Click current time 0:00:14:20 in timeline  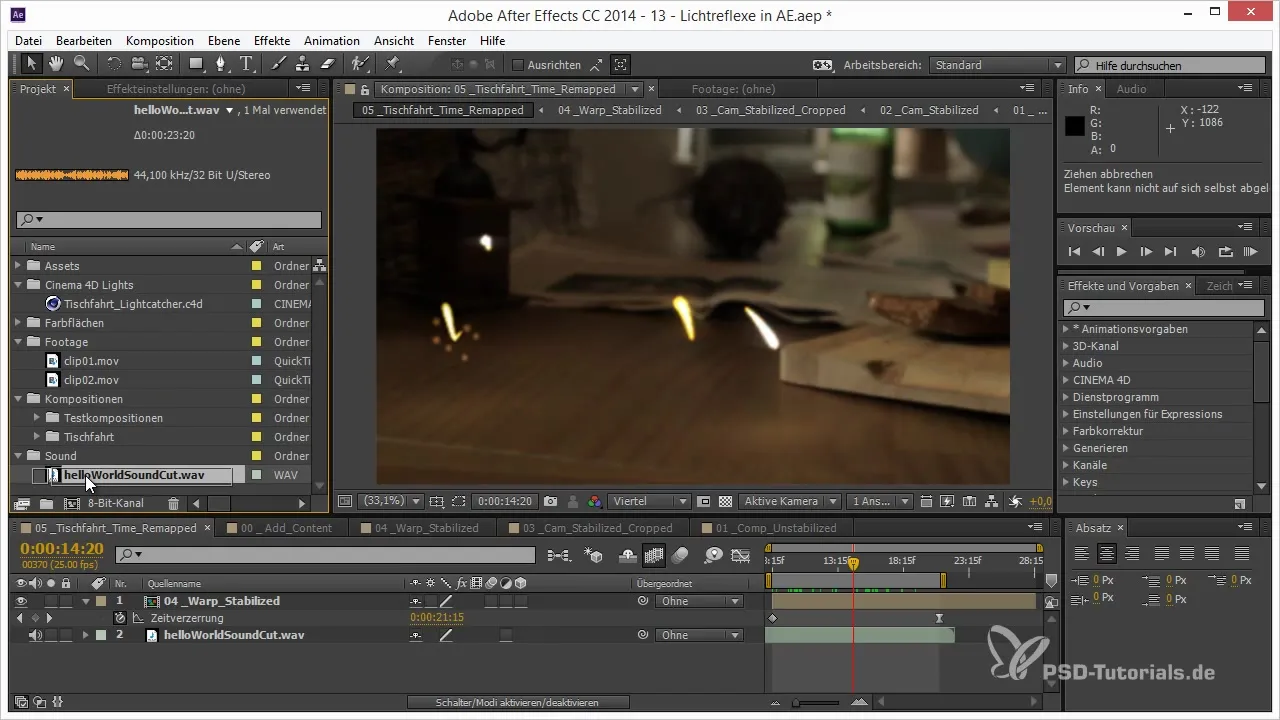point(62,549)
